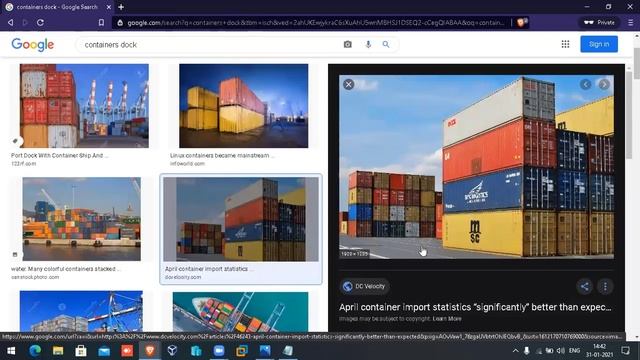
Task: Share the previewed image
Action: (x=584, y=287)
